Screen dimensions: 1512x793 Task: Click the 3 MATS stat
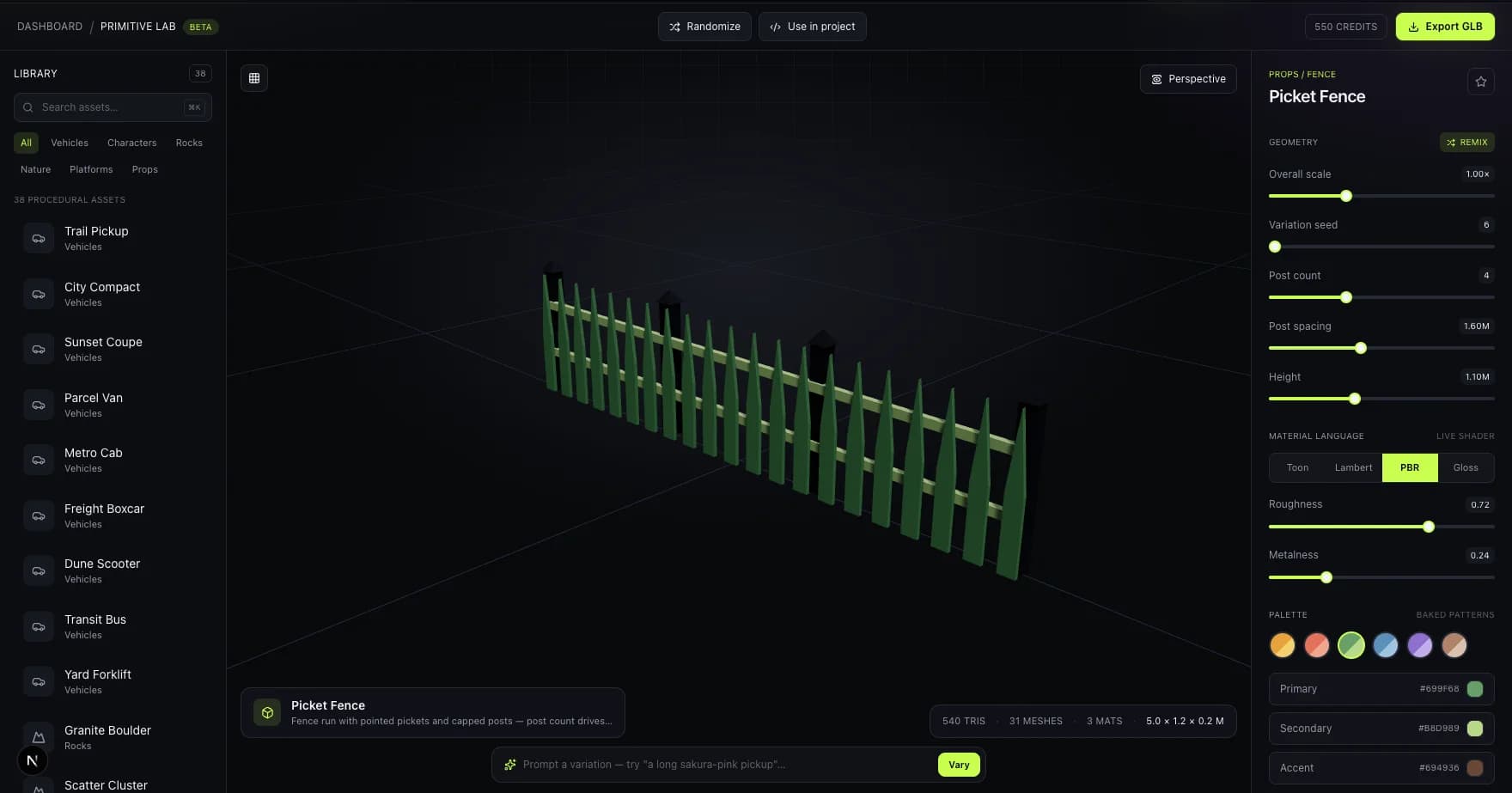[x=1105, y=722]
